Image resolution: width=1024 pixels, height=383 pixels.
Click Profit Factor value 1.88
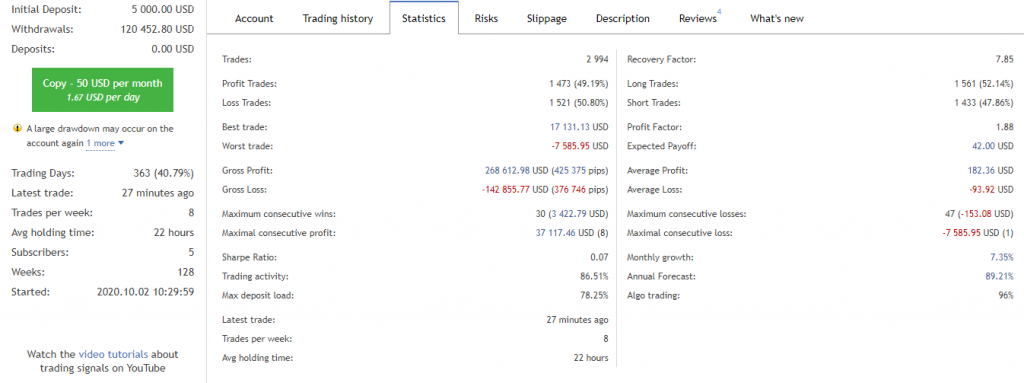1006,127
